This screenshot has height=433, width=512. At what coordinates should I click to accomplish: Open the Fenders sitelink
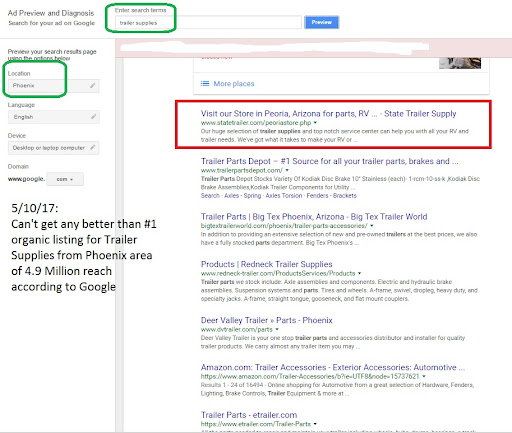pyautogui.click(x=317, y=196)
